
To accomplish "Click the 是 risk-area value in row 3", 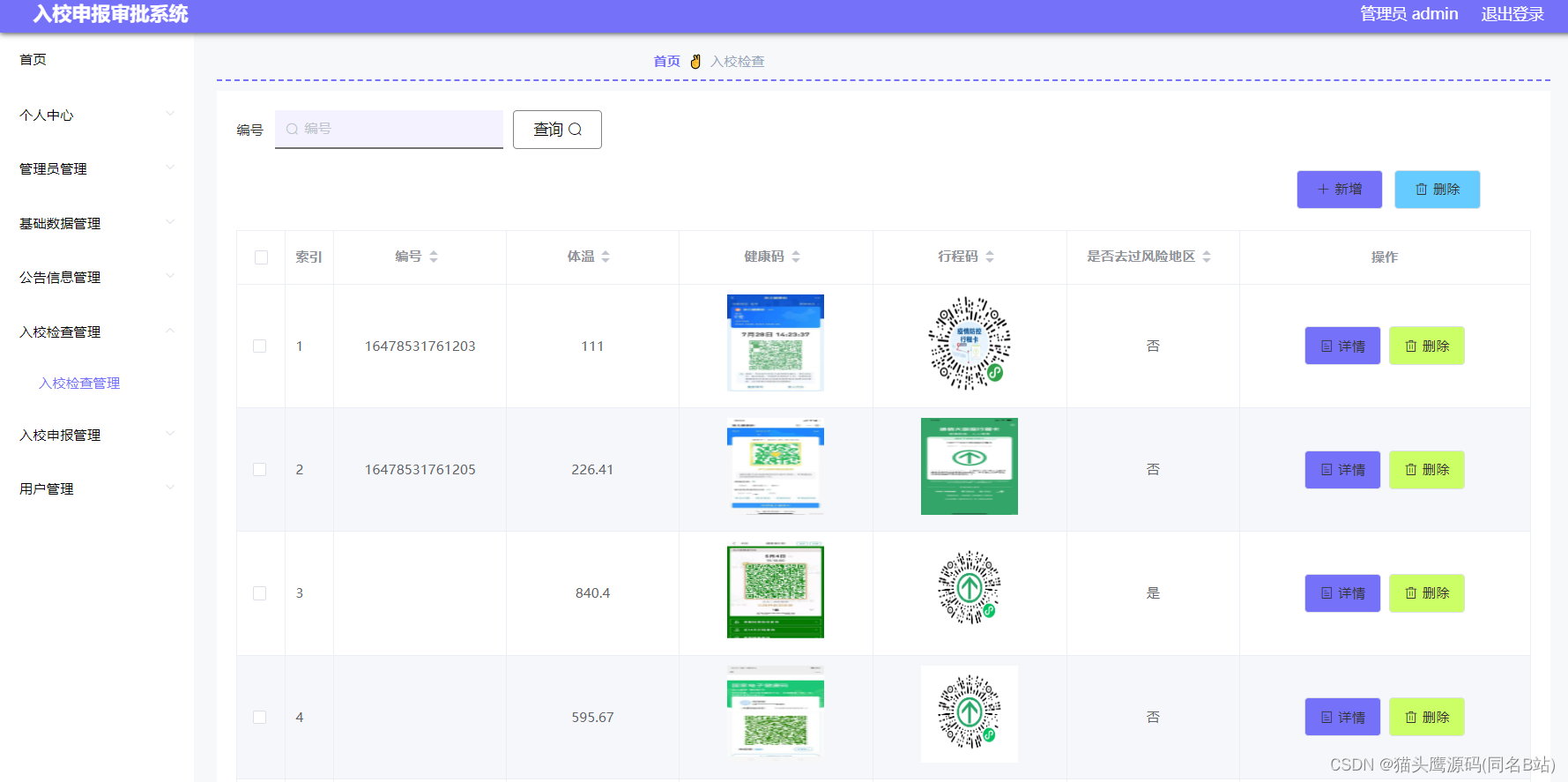I will pyautogui.click(x=1153, y=592).
